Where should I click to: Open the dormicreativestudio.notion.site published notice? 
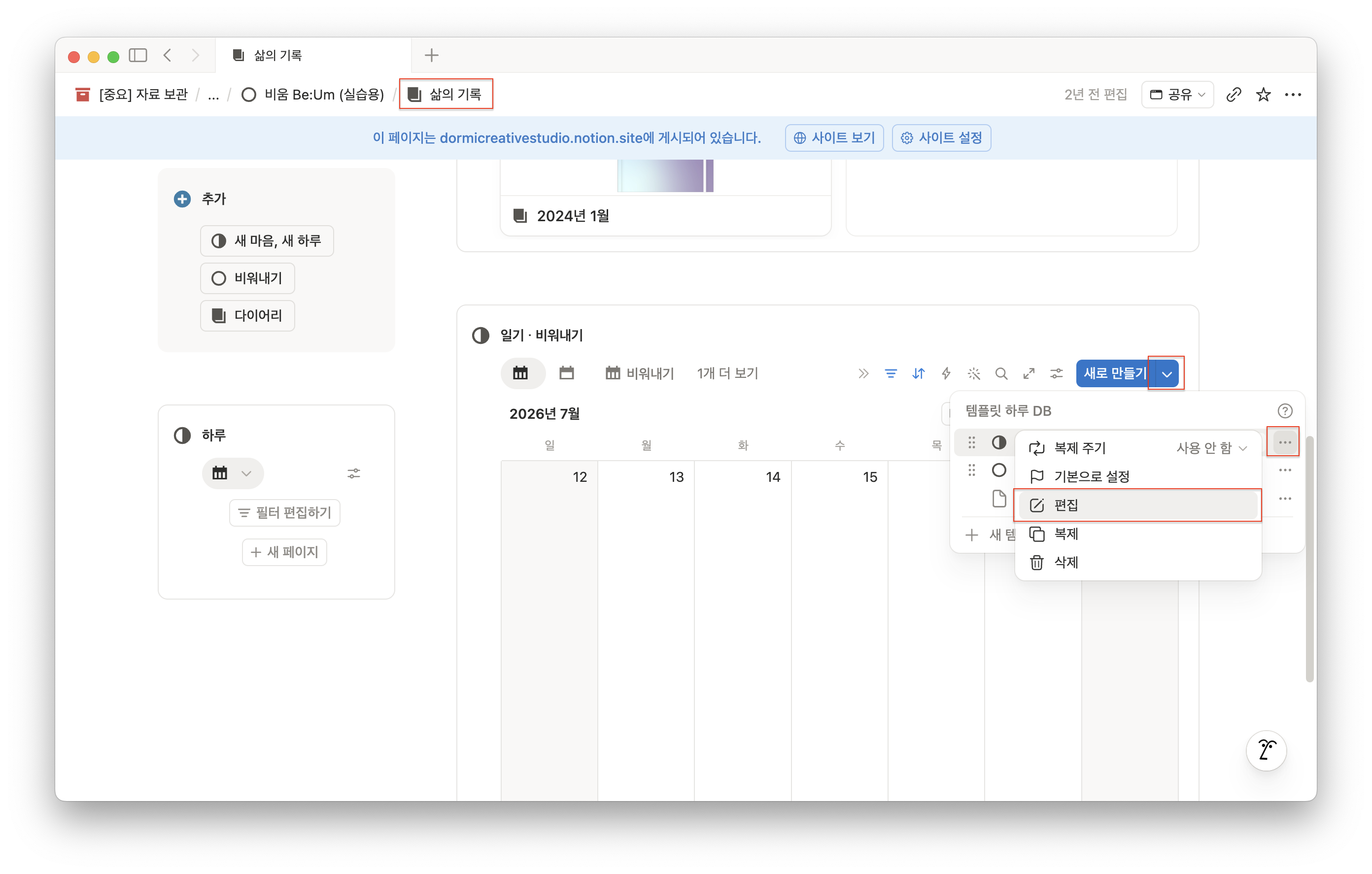tap(567, 138)
